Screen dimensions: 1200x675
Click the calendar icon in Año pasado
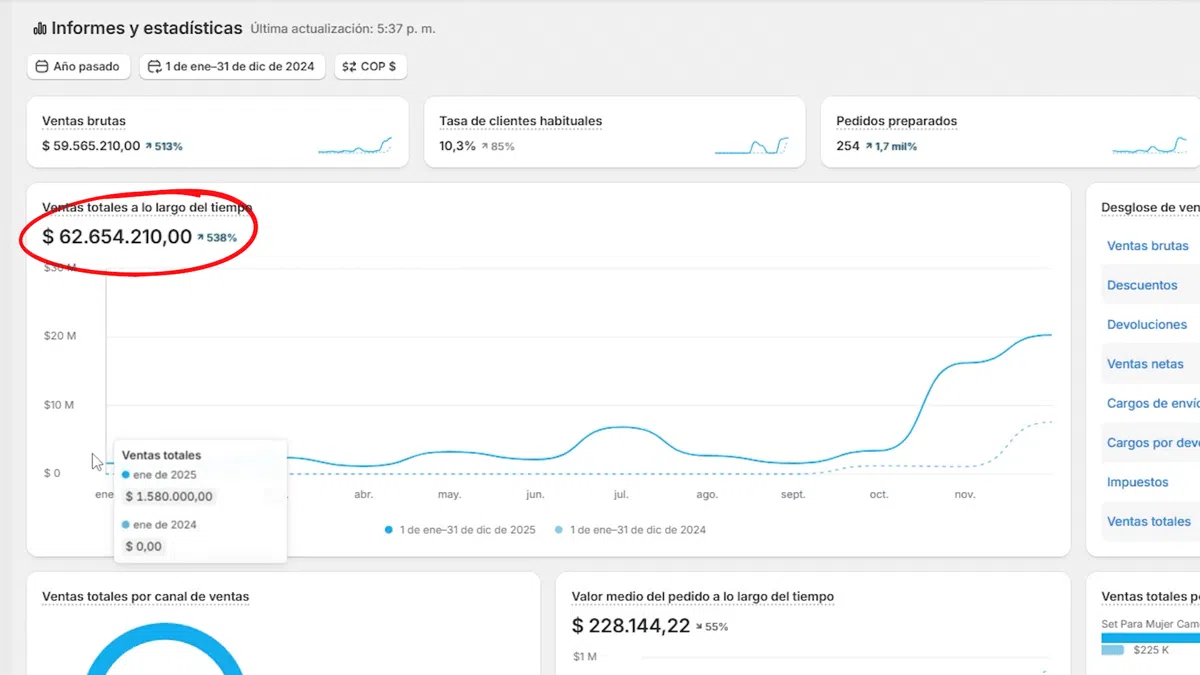(42, 67)
